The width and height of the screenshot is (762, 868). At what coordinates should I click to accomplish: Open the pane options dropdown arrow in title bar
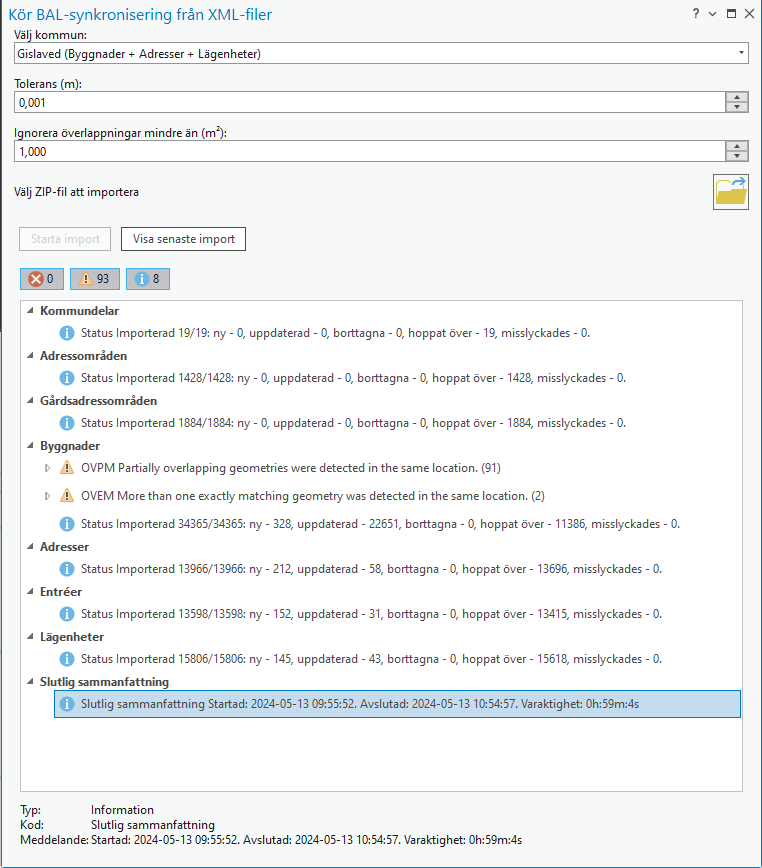tap(712, 14)
